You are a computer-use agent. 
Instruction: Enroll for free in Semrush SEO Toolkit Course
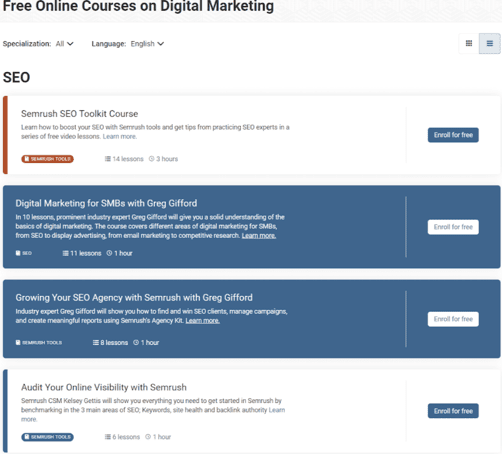(x=453, y=135)
